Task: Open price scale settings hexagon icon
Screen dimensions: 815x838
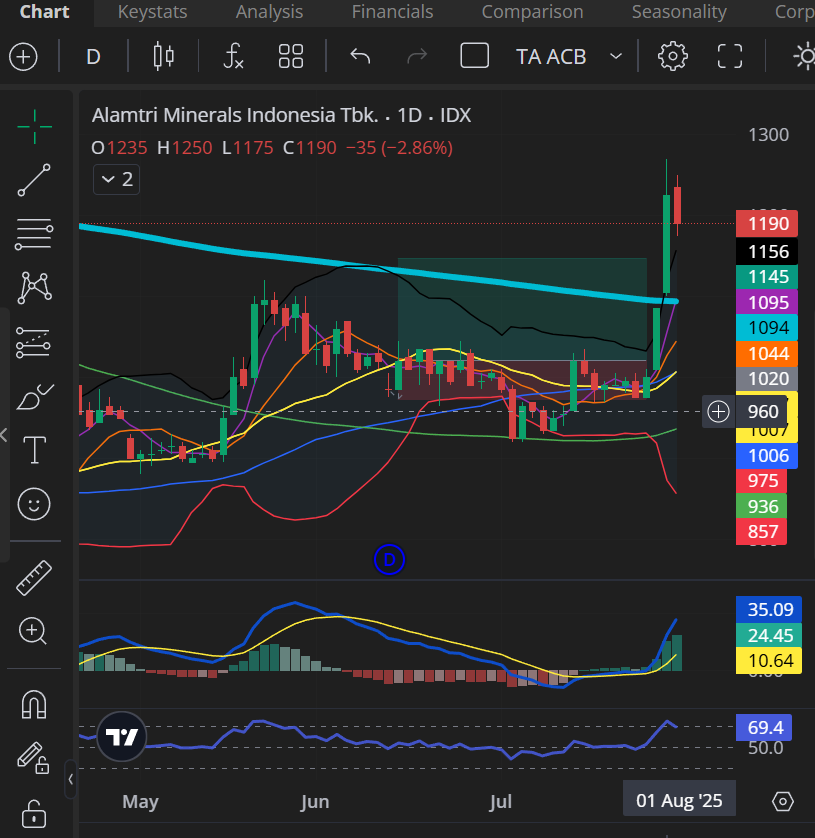Action: [x=783, y=801]
